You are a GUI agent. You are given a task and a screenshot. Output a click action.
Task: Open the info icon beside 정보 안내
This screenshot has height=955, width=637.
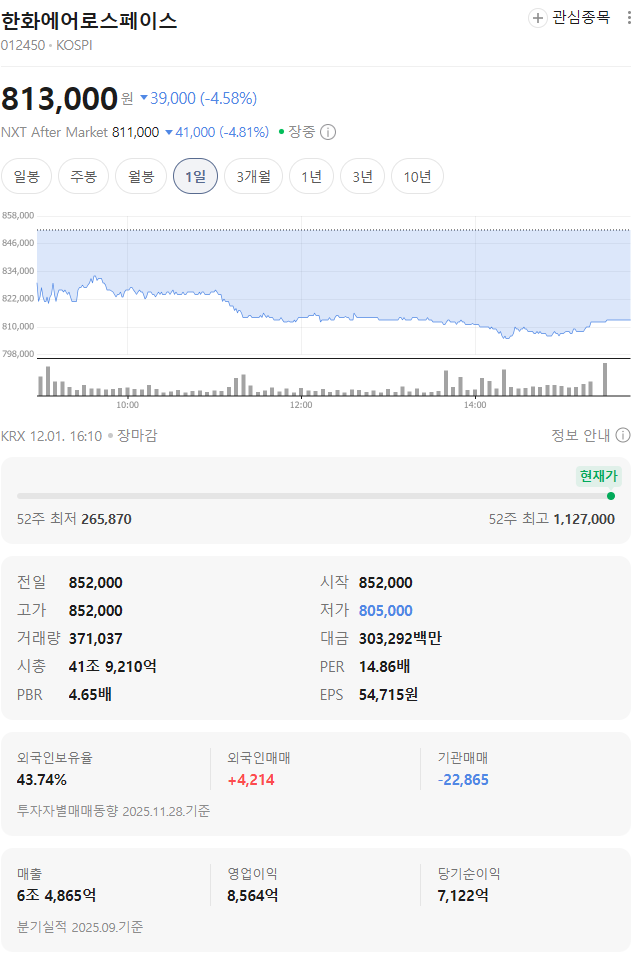pos(623,435)
